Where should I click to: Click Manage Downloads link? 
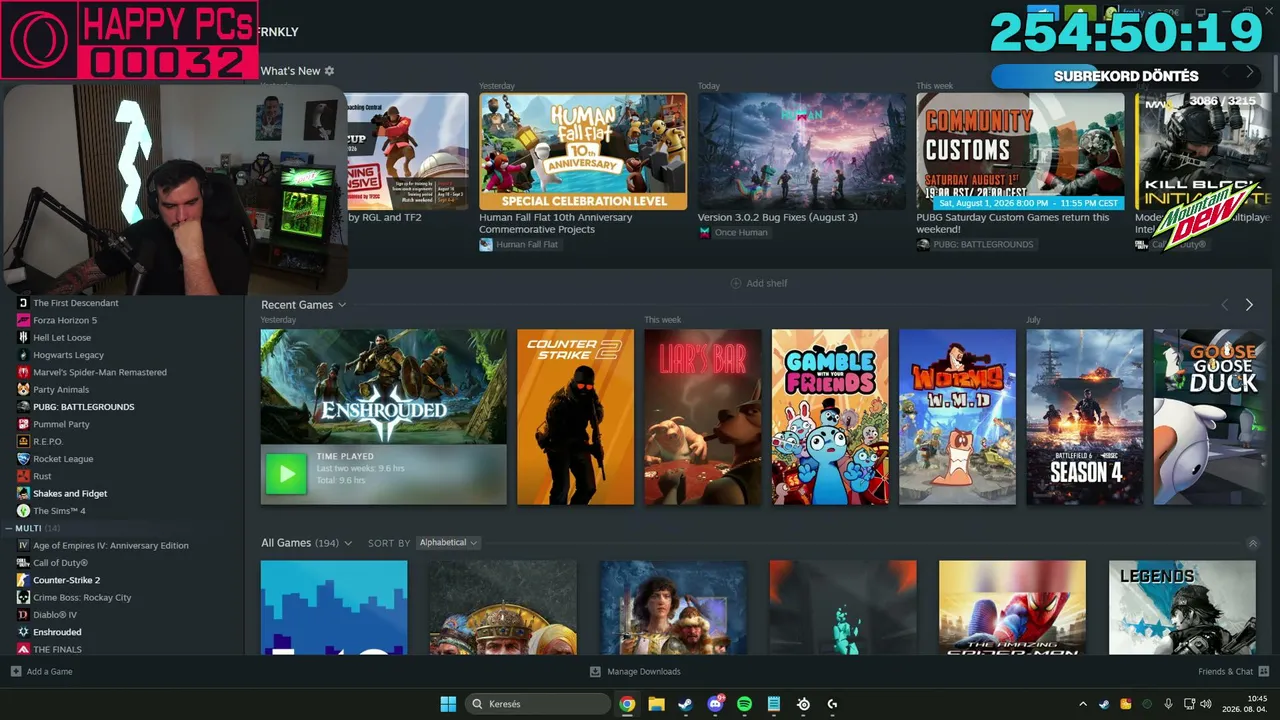(x=644, y=671)
